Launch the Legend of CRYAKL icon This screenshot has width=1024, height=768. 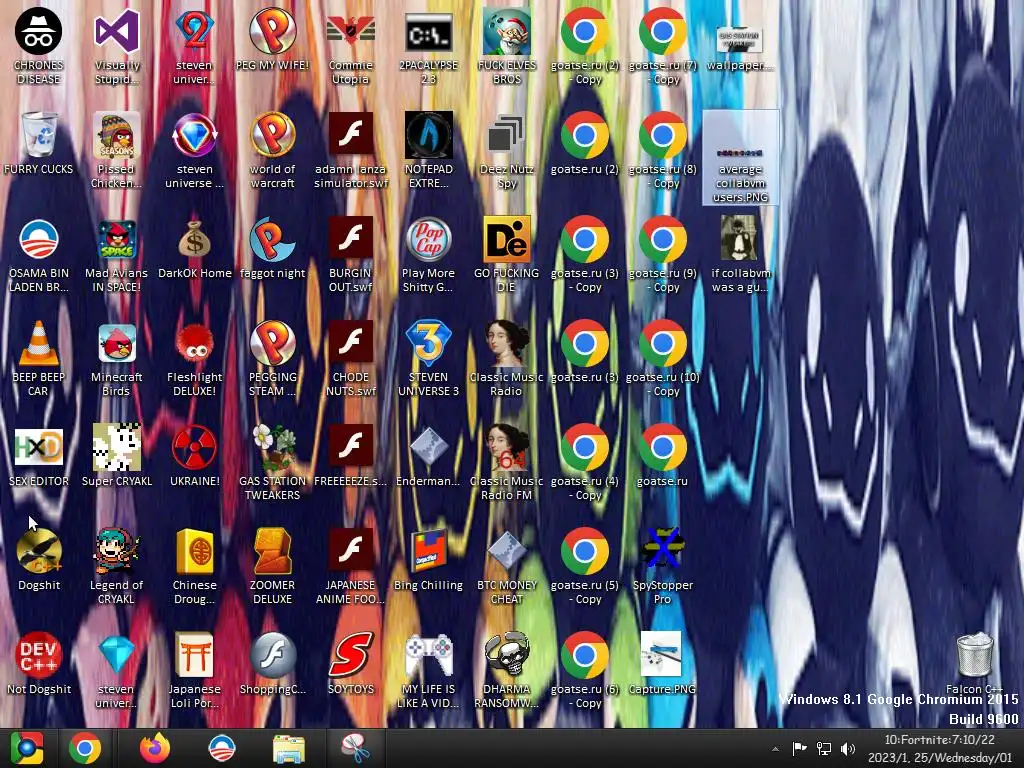click(x=116, y=566)
